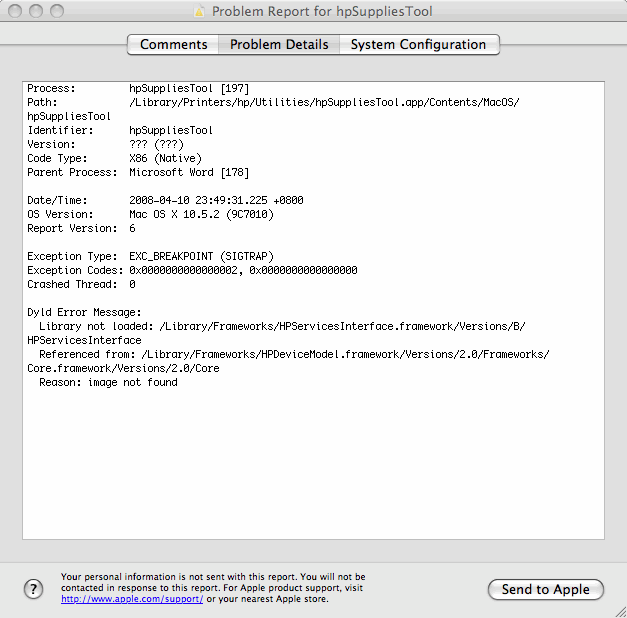Screen dimensions: 627x618
Task: Click the 'Crashed Thread: 0' line
Action: [81, 284]
